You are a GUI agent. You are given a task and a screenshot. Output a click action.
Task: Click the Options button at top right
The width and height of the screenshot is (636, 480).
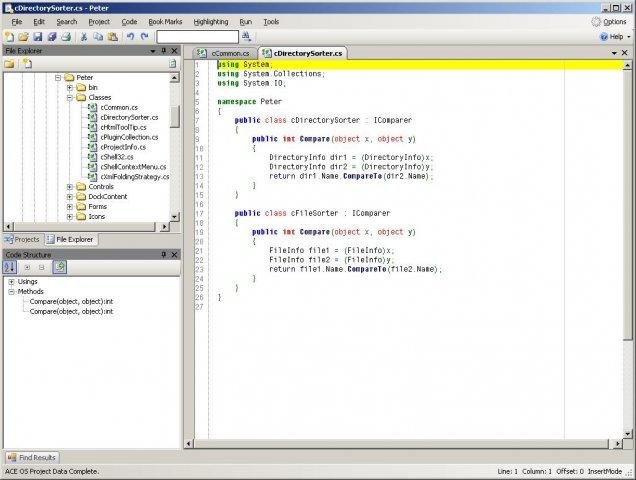pos(609,21)
